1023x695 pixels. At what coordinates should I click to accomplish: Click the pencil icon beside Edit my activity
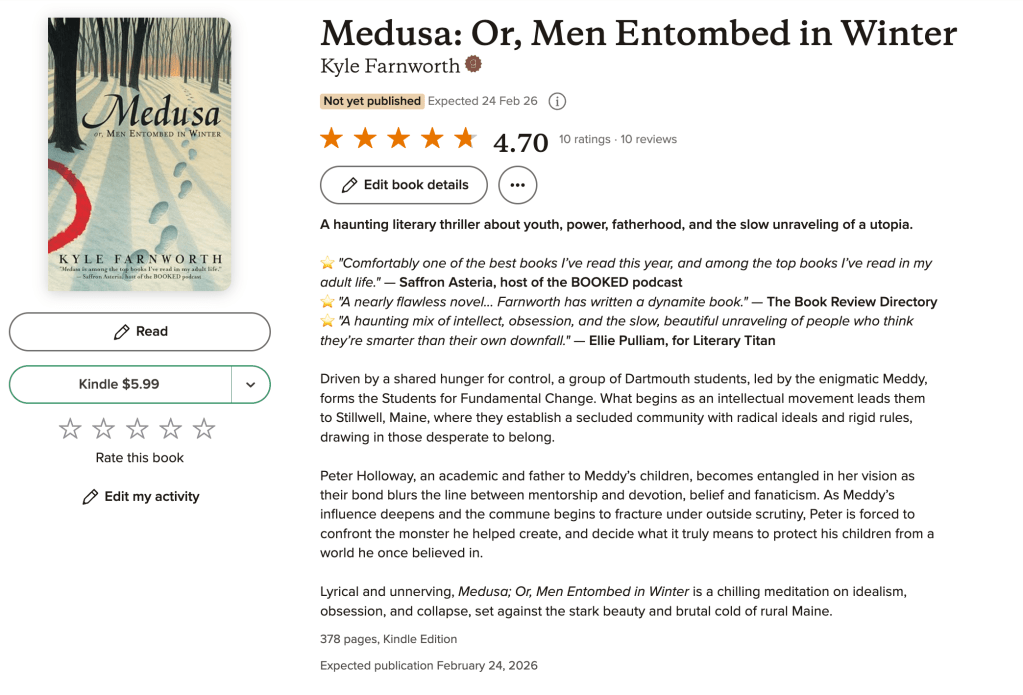pos(90,497)
